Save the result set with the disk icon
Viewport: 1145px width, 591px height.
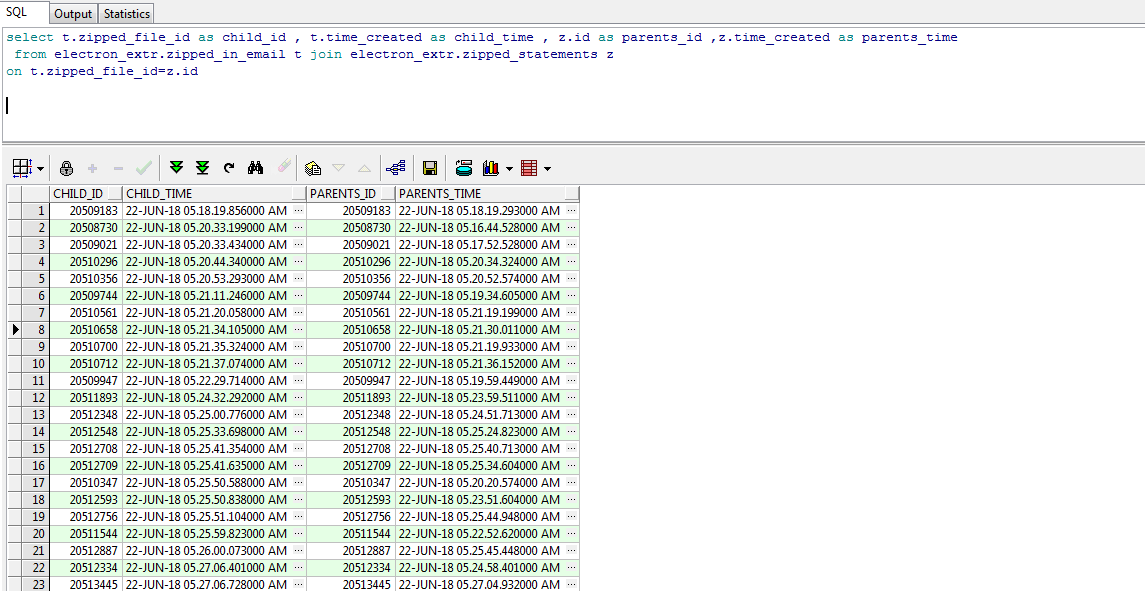(430, 168)
